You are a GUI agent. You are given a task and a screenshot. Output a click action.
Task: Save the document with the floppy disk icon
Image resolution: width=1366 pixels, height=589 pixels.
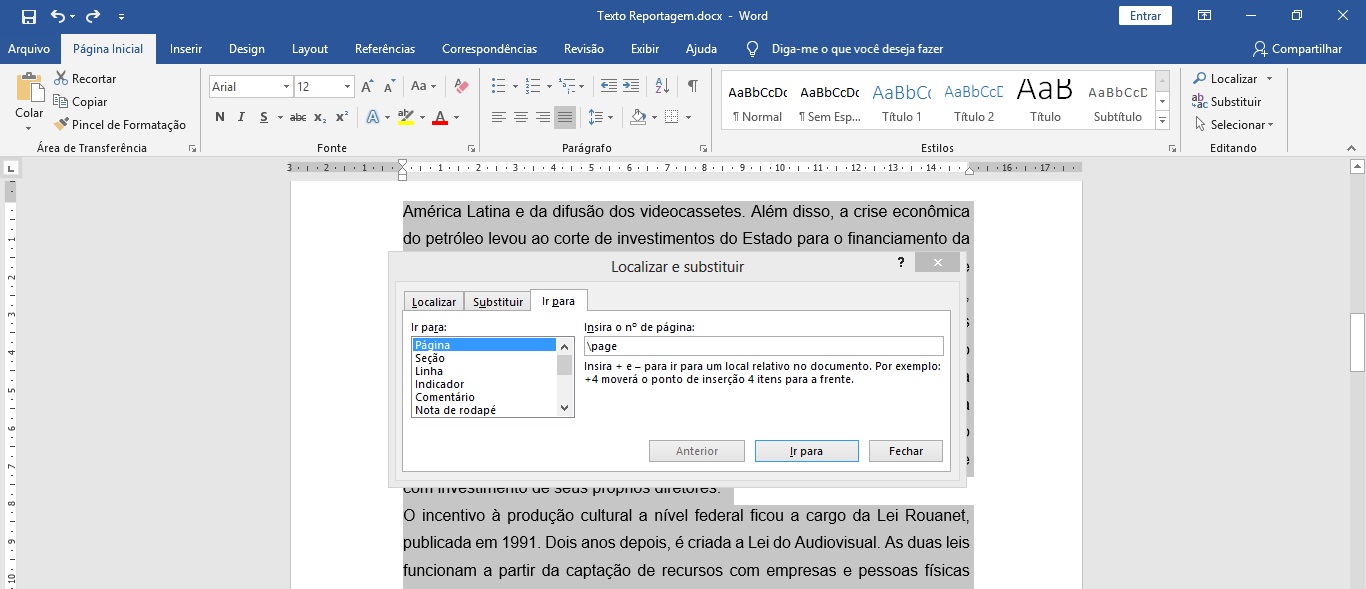point(28,16)
